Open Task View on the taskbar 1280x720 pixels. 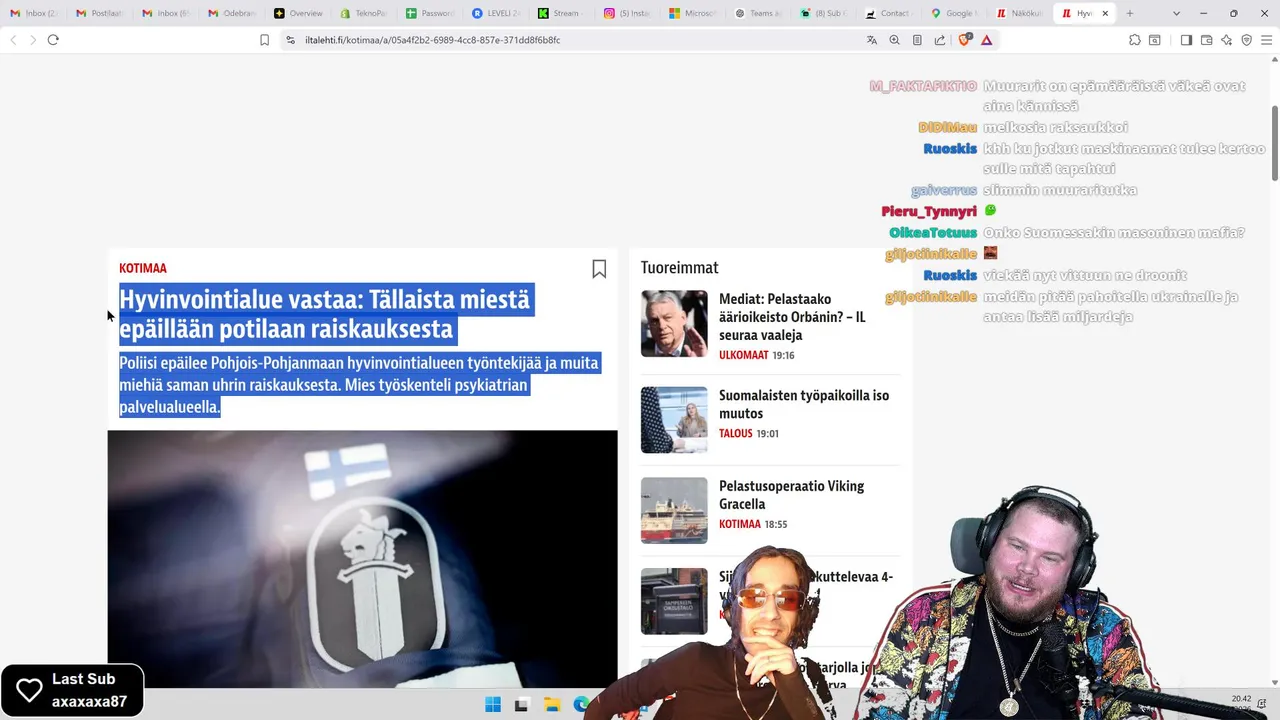click(x=521, y=704)
